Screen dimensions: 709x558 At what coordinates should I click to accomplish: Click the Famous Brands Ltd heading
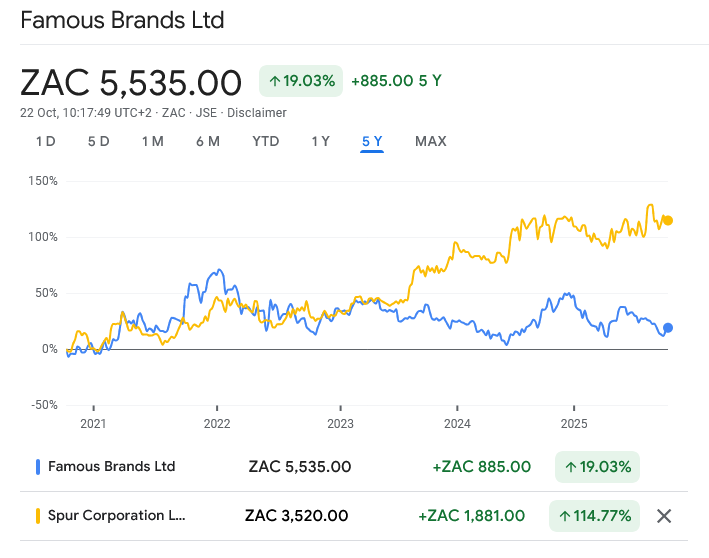[123, 20]
